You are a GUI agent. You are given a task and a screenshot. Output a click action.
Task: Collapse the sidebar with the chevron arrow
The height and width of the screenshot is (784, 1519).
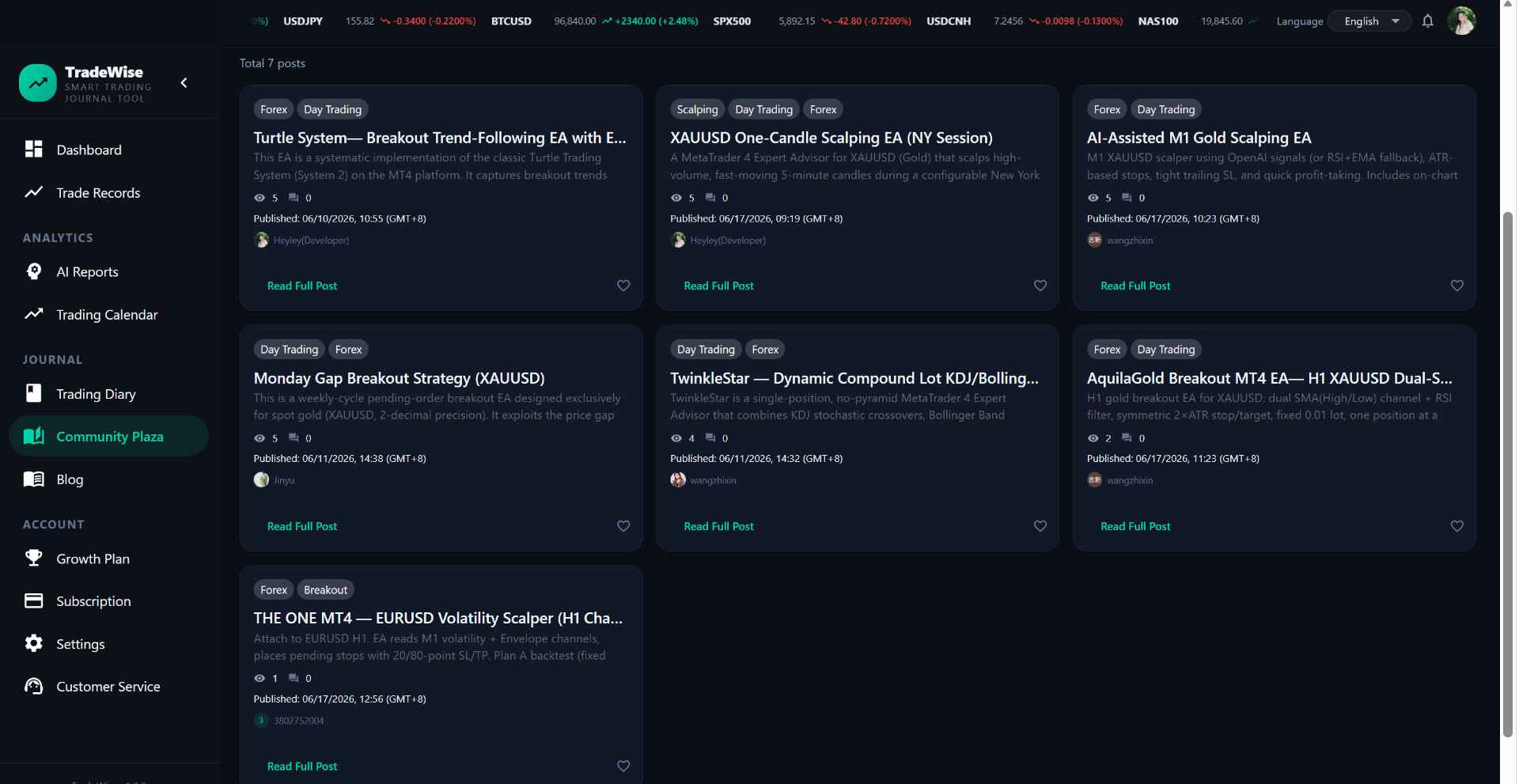(184, 83)
